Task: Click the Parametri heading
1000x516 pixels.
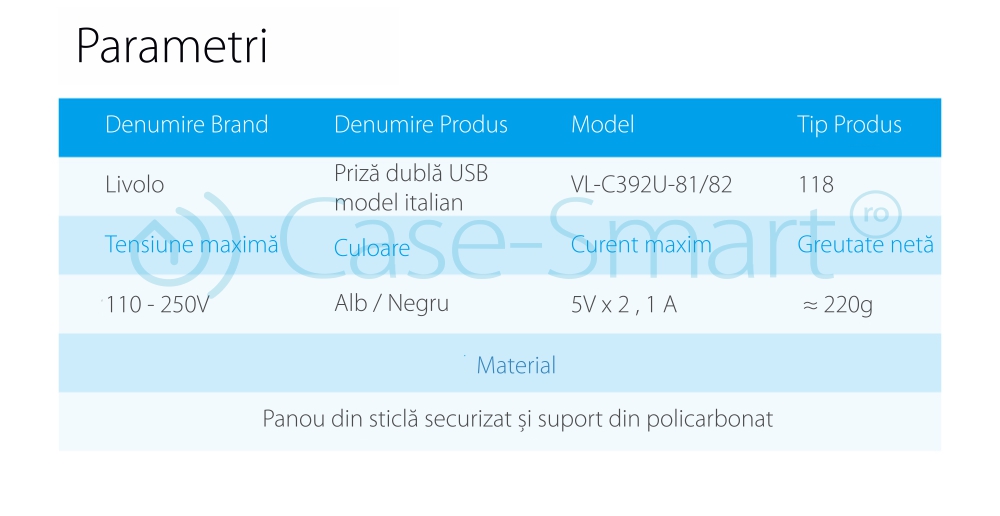Action: (172, 46)
